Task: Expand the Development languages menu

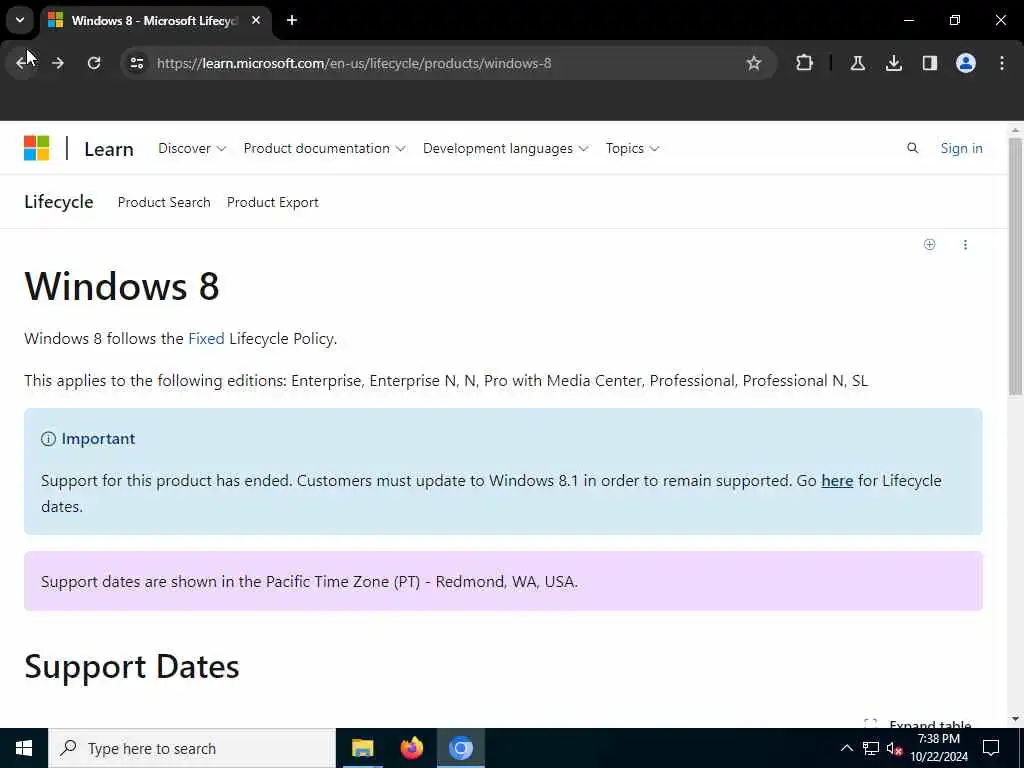Action: 505,148
